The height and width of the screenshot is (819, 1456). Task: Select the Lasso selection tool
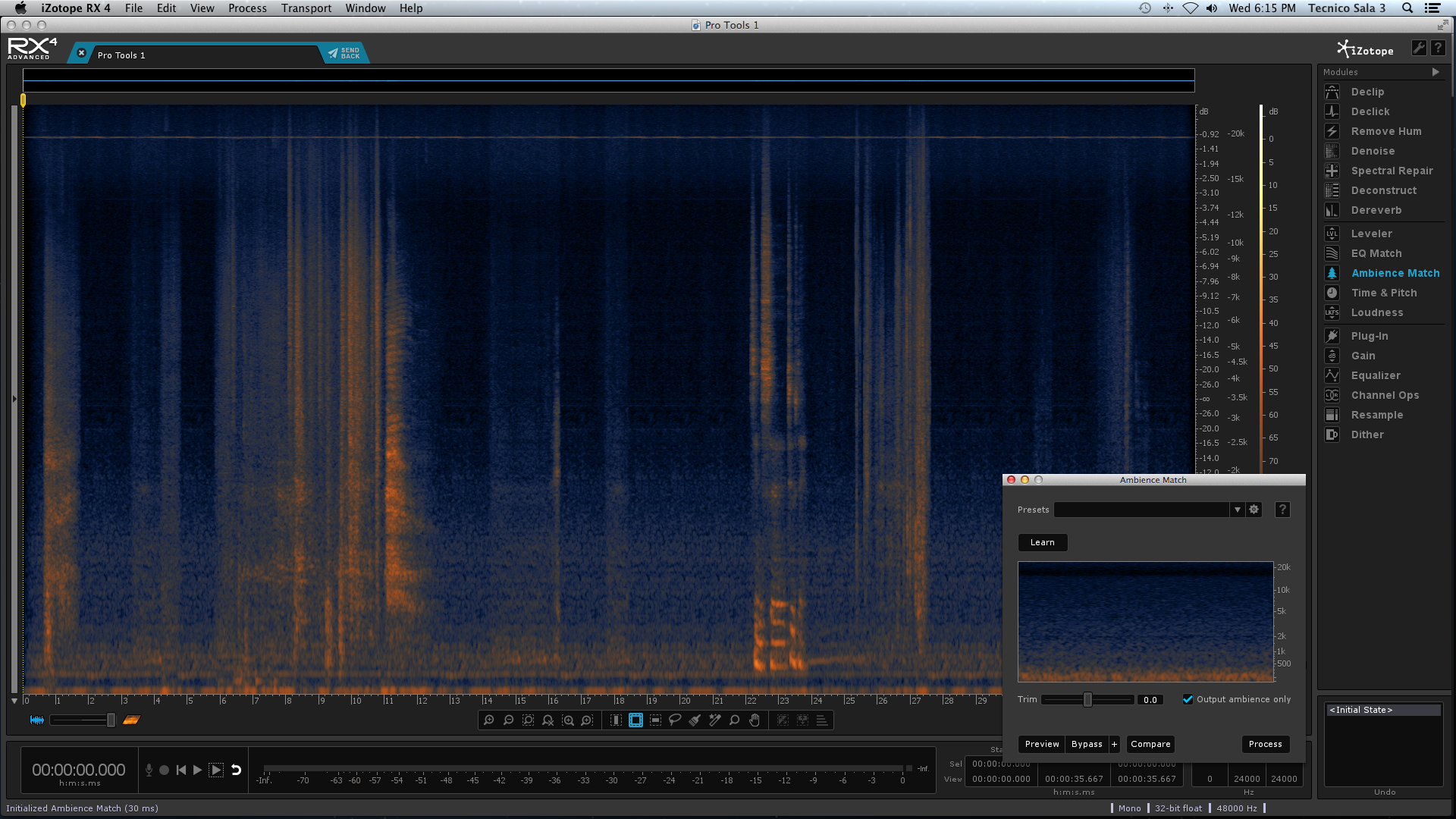pyautogui.click(x=675, y=720)
